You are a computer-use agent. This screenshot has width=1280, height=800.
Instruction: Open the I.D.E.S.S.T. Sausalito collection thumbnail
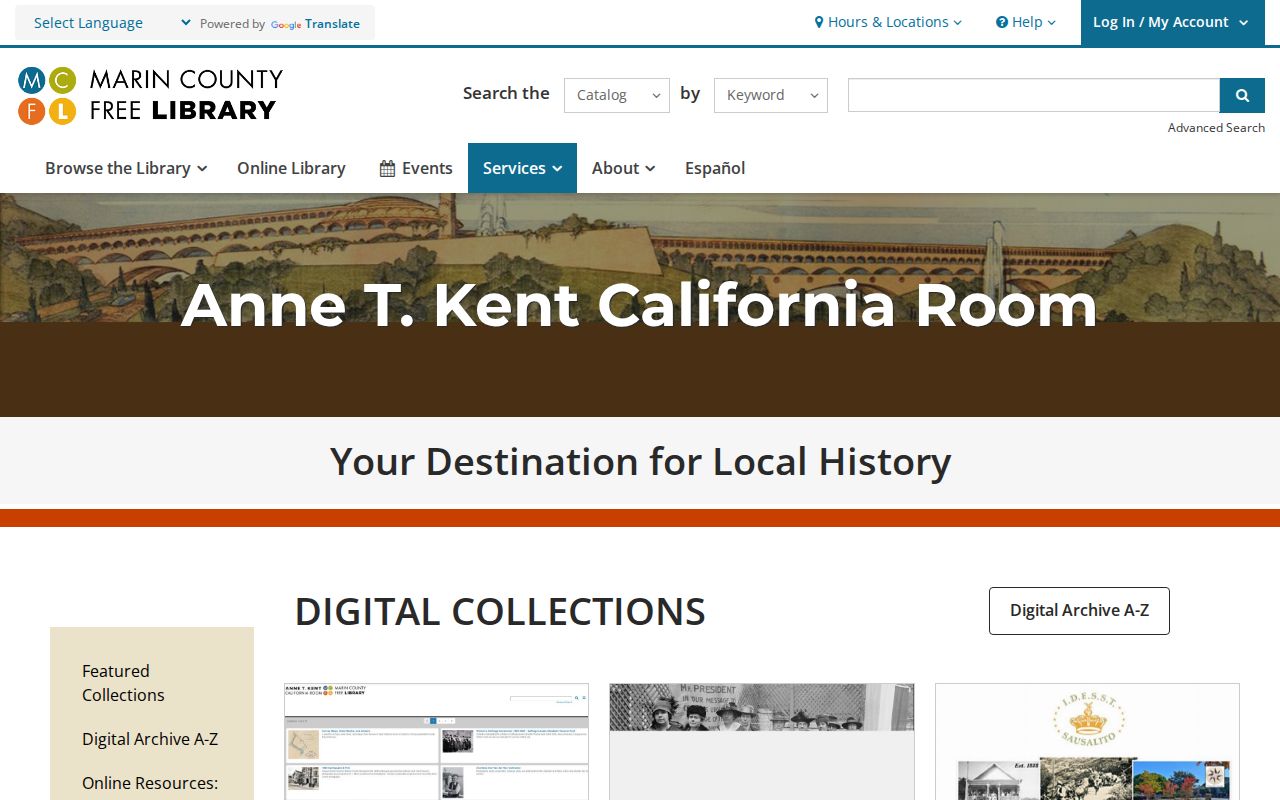1087,741
